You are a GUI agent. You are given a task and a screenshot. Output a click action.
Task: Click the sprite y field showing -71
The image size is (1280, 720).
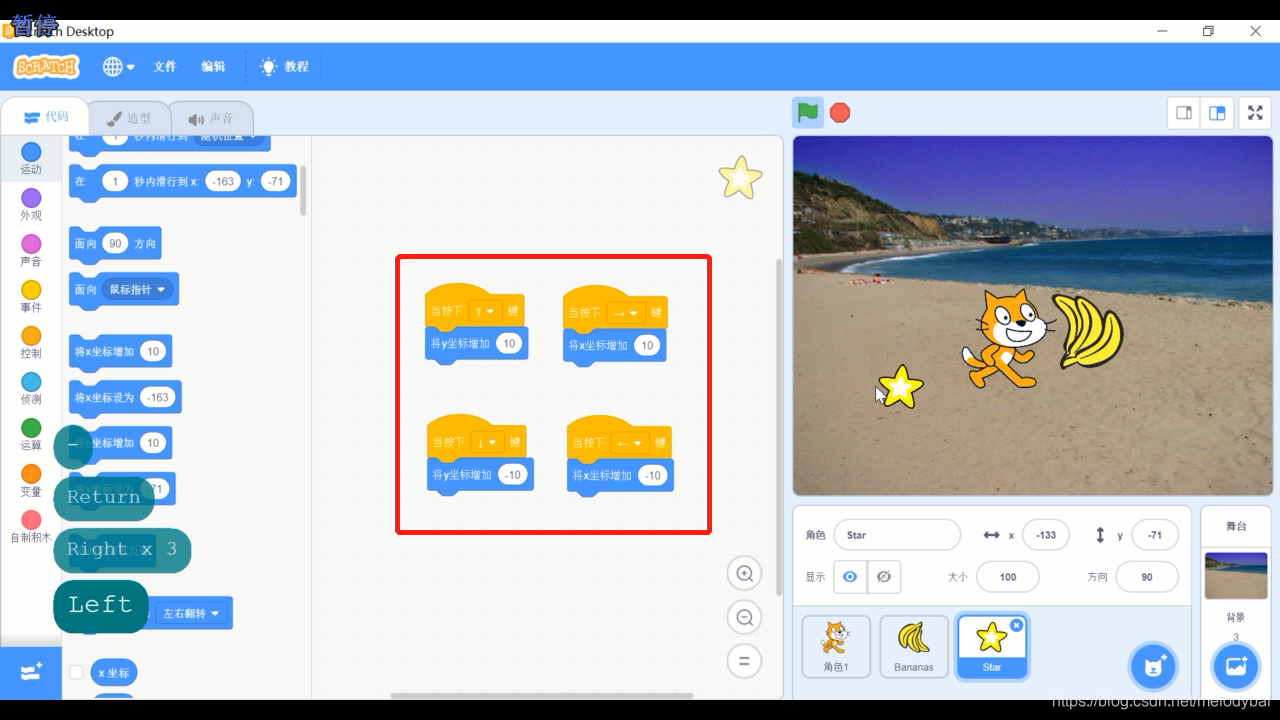coord(1155,535)
